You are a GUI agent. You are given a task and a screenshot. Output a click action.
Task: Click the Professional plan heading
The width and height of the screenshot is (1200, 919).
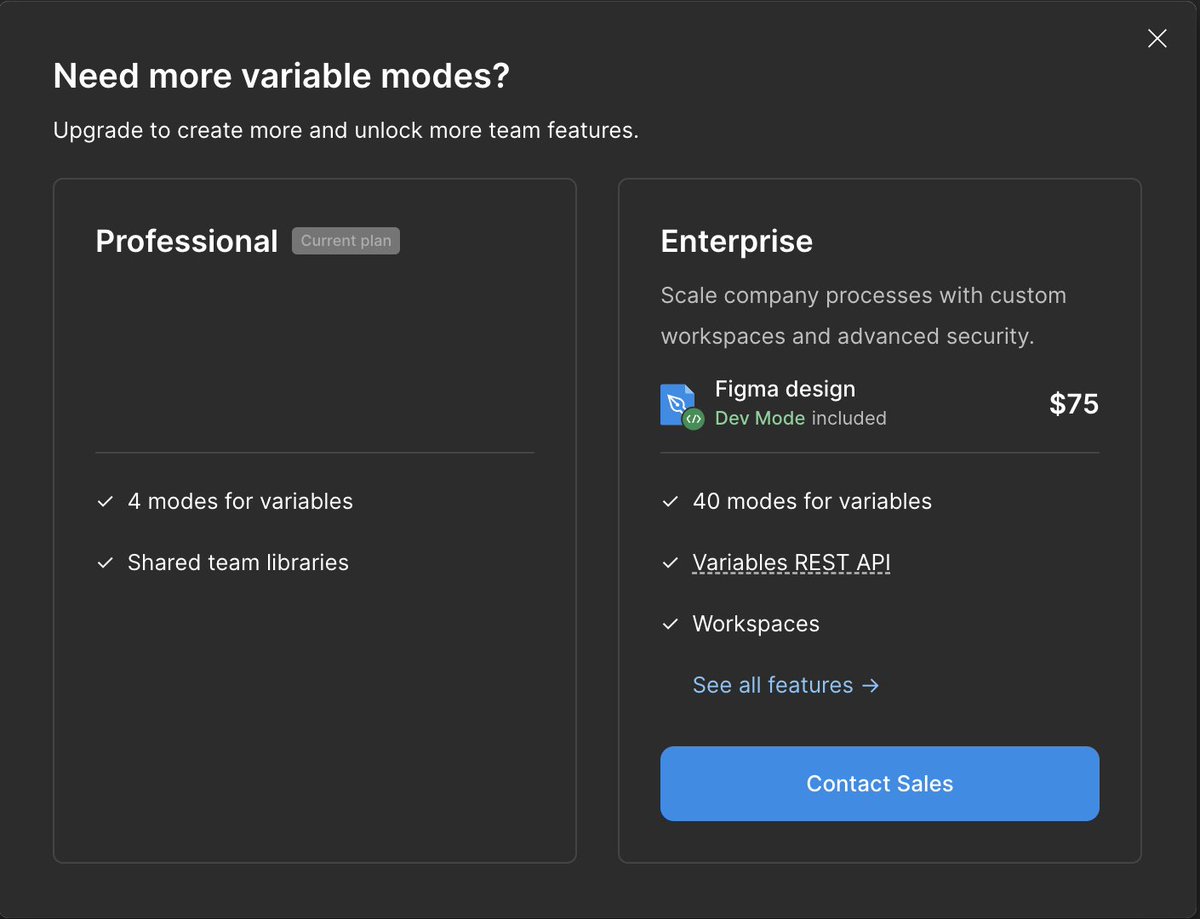[x=186, y=241]
